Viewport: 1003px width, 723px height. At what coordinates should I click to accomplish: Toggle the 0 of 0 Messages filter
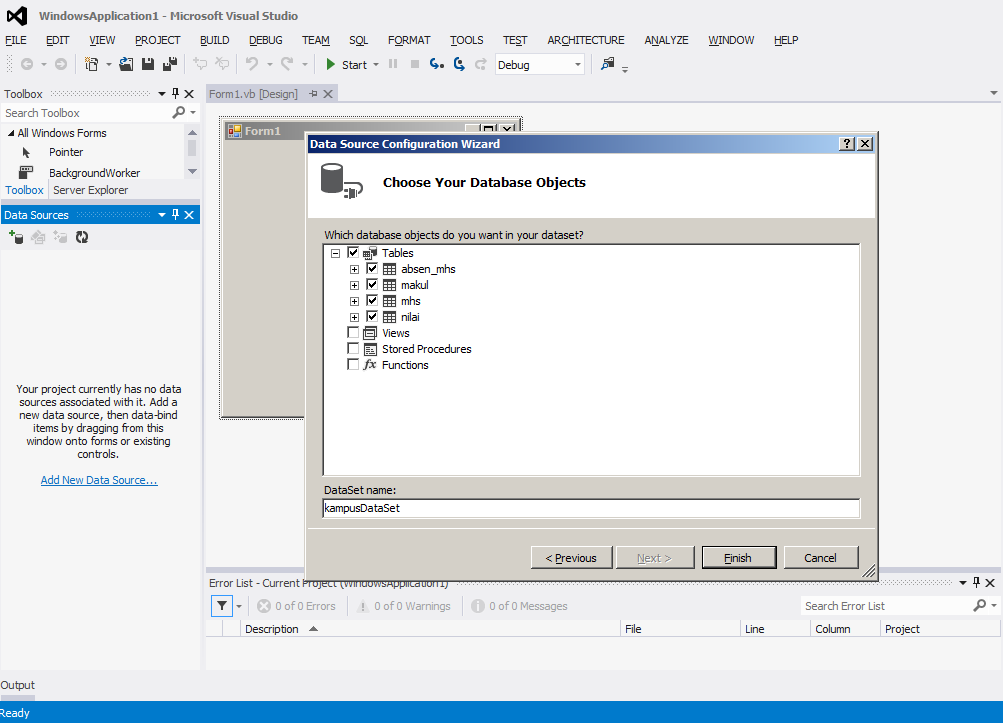pyautogui.click(x=519, y=606)
